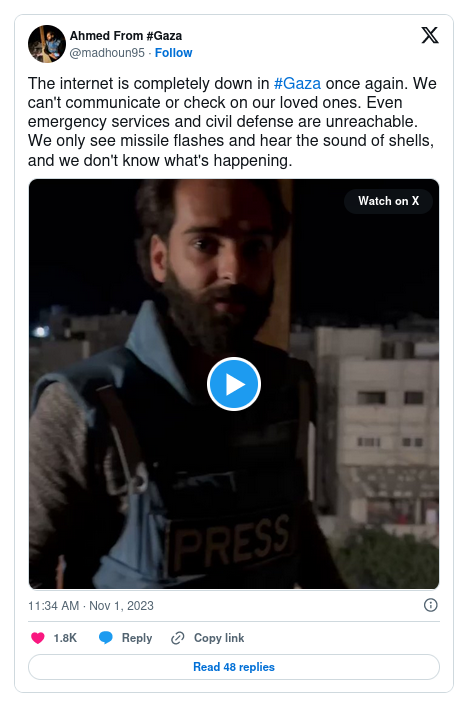Image resolution: width=466 pixels, height=707 pixels.
Task: Click the X logo icon
Action: tap(429, 35)
